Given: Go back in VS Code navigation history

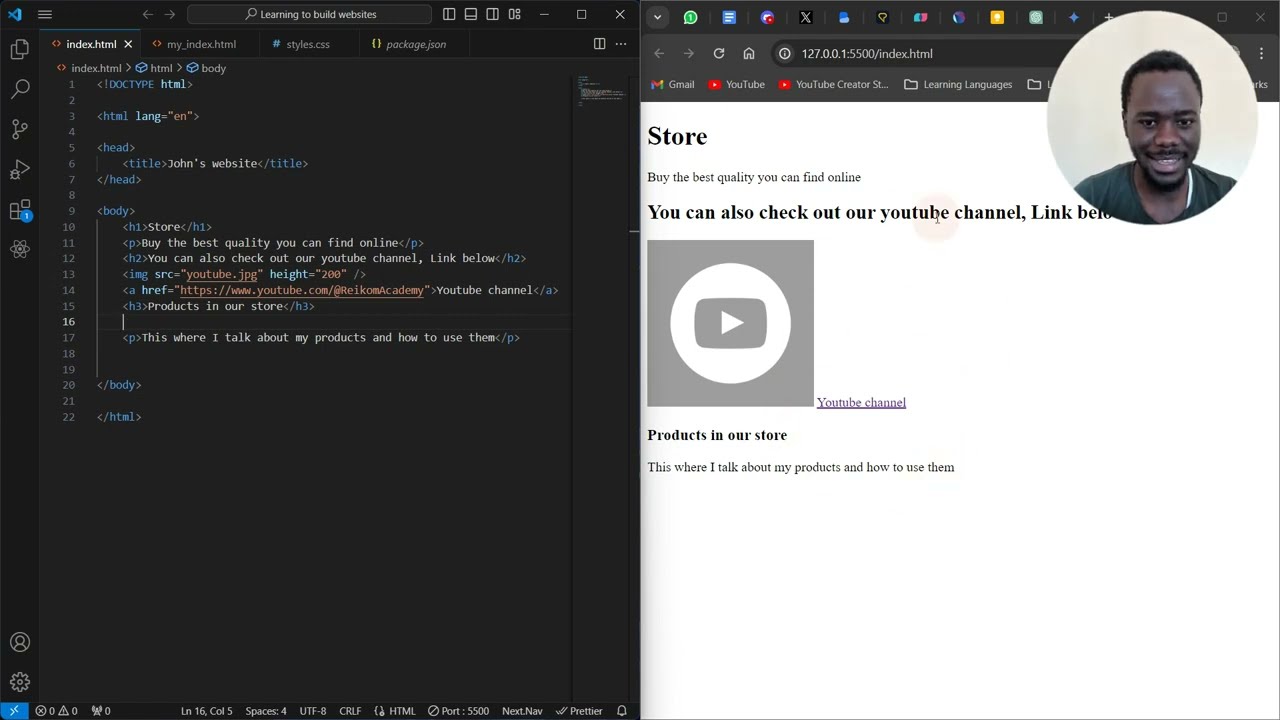Looking at the screenshot, I should (148, 14).
